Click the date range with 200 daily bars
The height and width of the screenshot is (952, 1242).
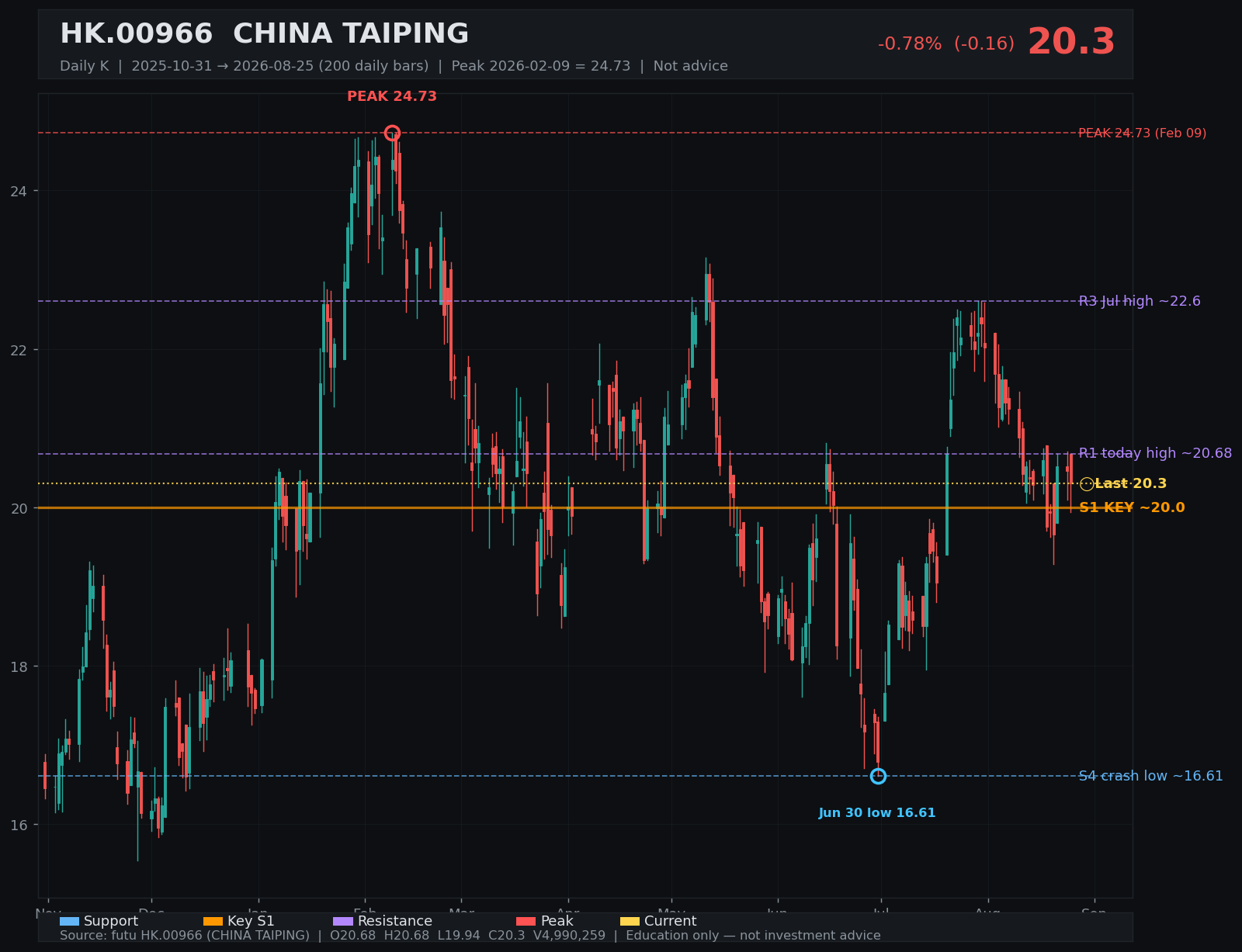point(280,66)
